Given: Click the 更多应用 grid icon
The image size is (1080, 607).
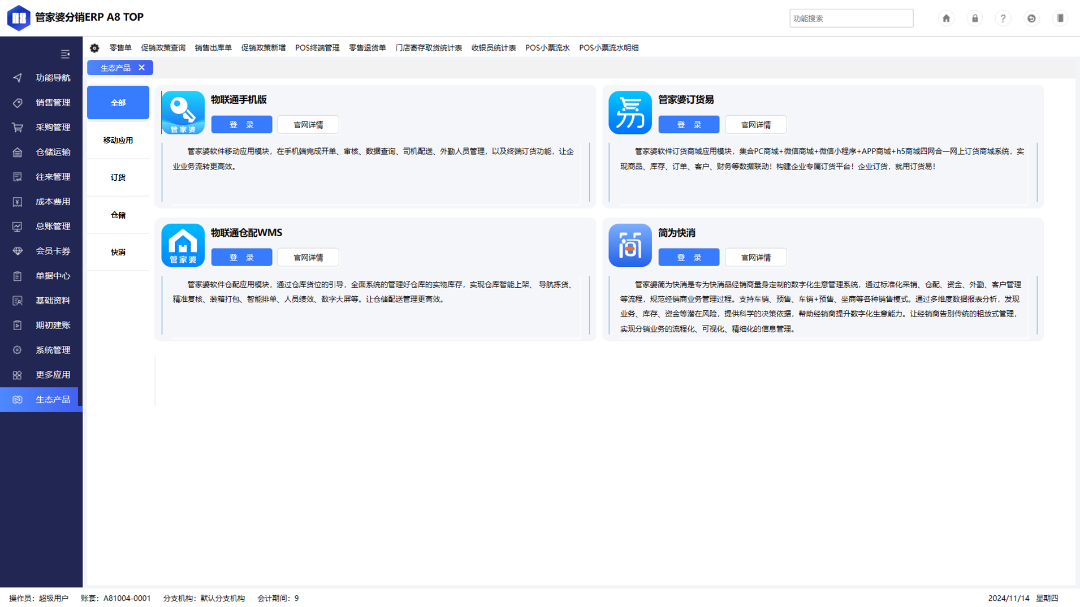Looking at the screenshot, I should (x=17, y=375).
